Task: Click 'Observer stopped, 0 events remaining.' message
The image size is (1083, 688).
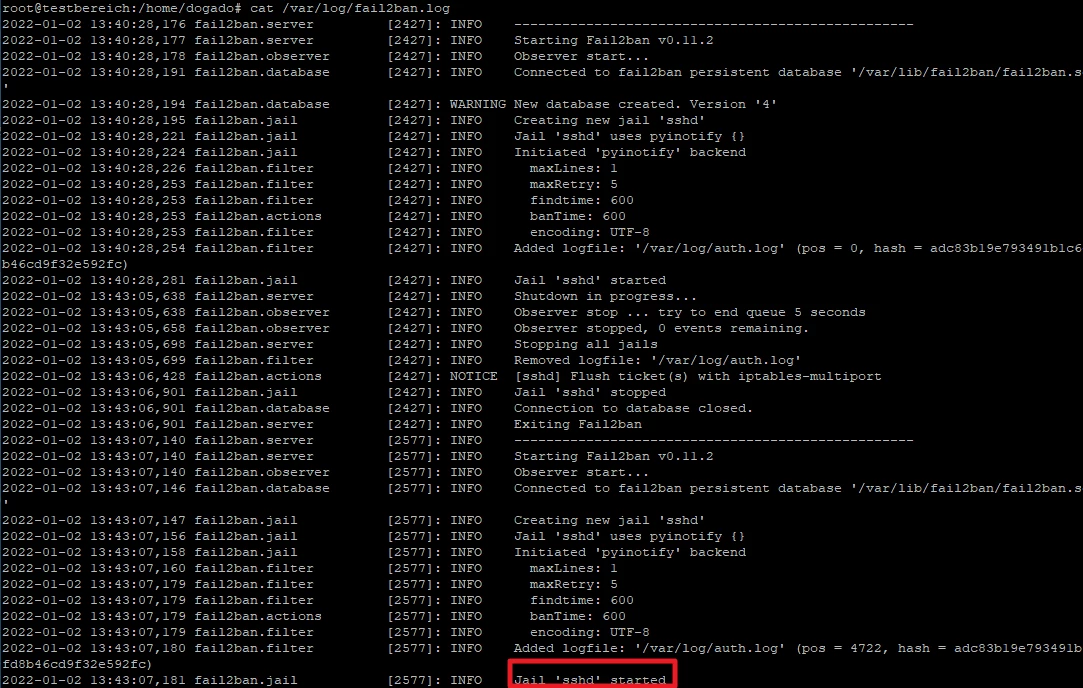Action: point(661,328)
